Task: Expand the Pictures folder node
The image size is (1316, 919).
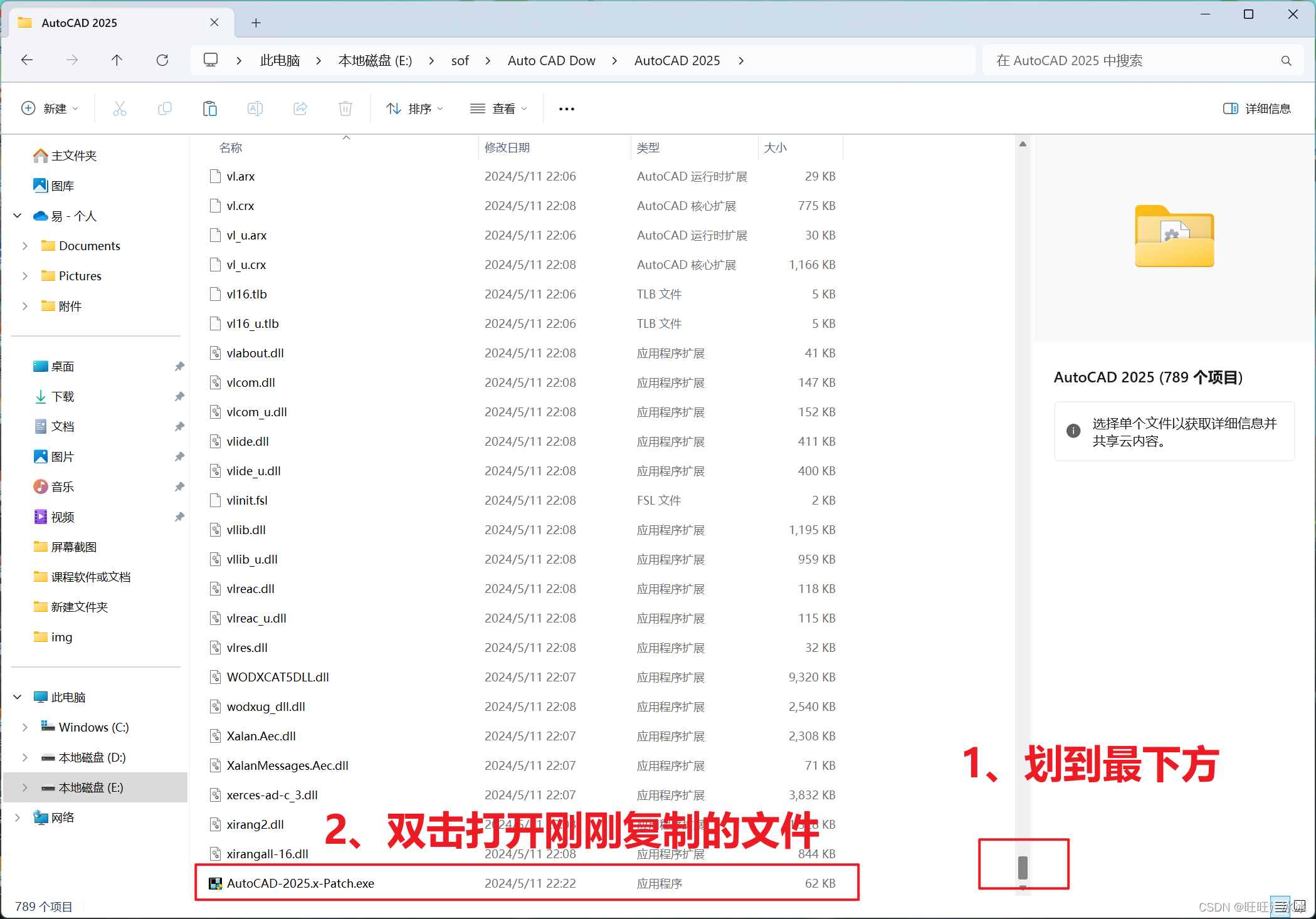Action: tap(25, 276)
